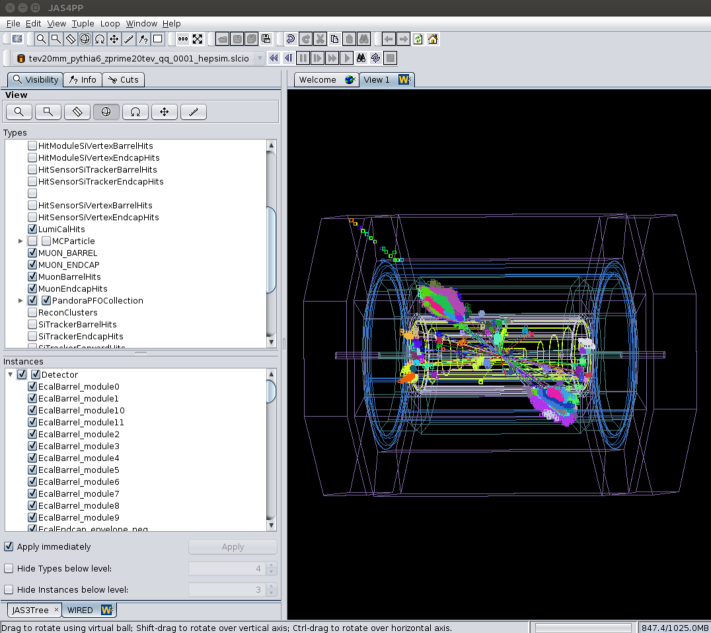Collapse the Detector tree node

point(10,374)
